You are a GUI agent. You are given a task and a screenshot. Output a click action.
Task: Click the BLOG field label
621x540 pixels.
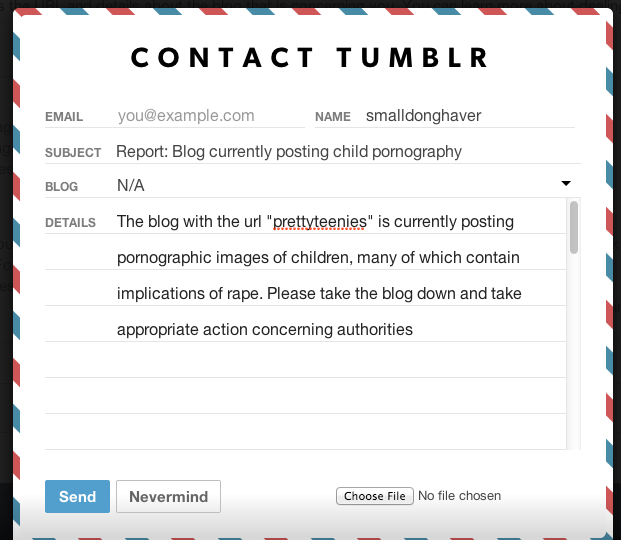coord(61,186)
